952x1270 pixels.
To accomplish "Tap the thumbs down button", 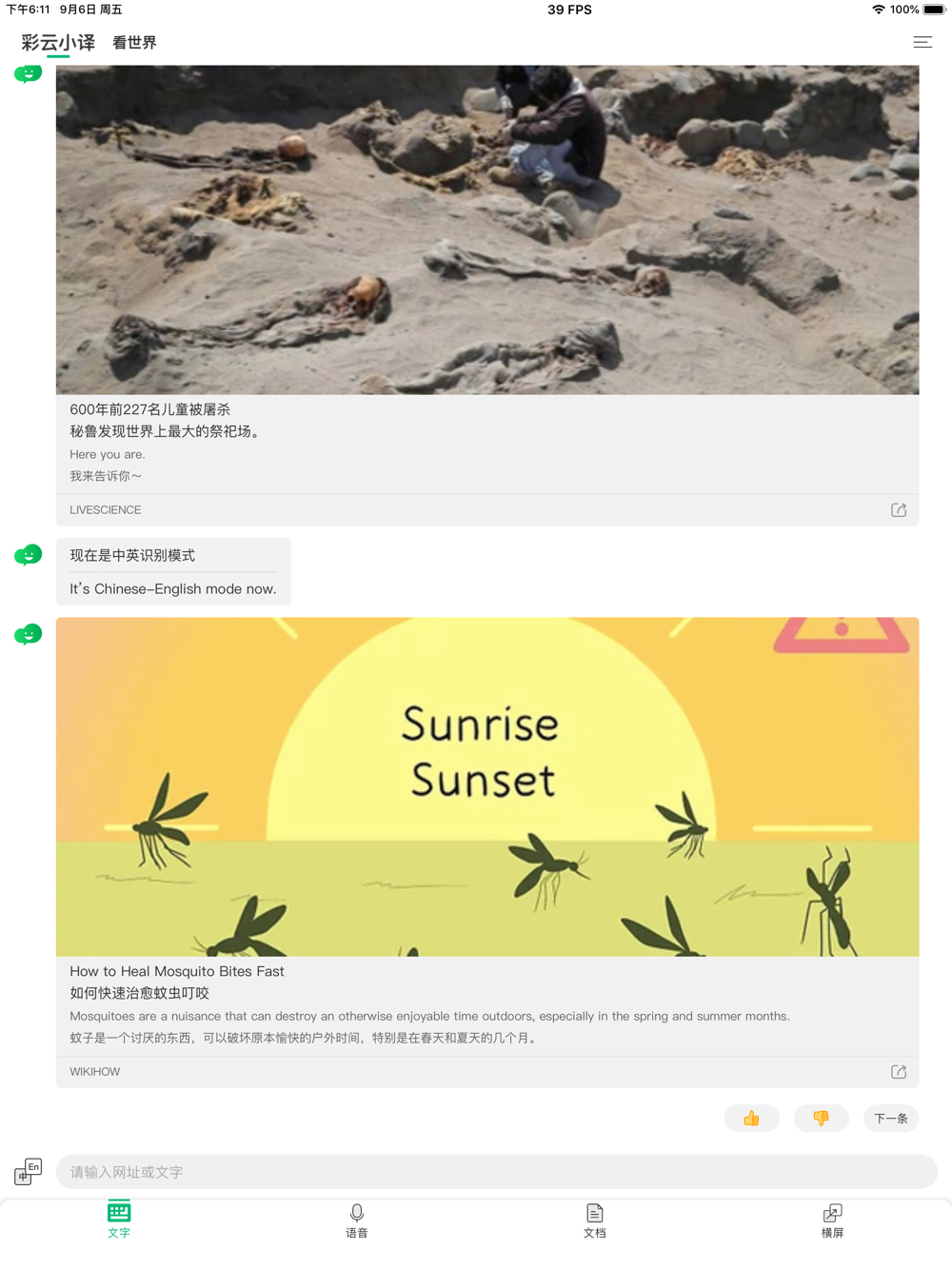I will [x=821, y=1119].
